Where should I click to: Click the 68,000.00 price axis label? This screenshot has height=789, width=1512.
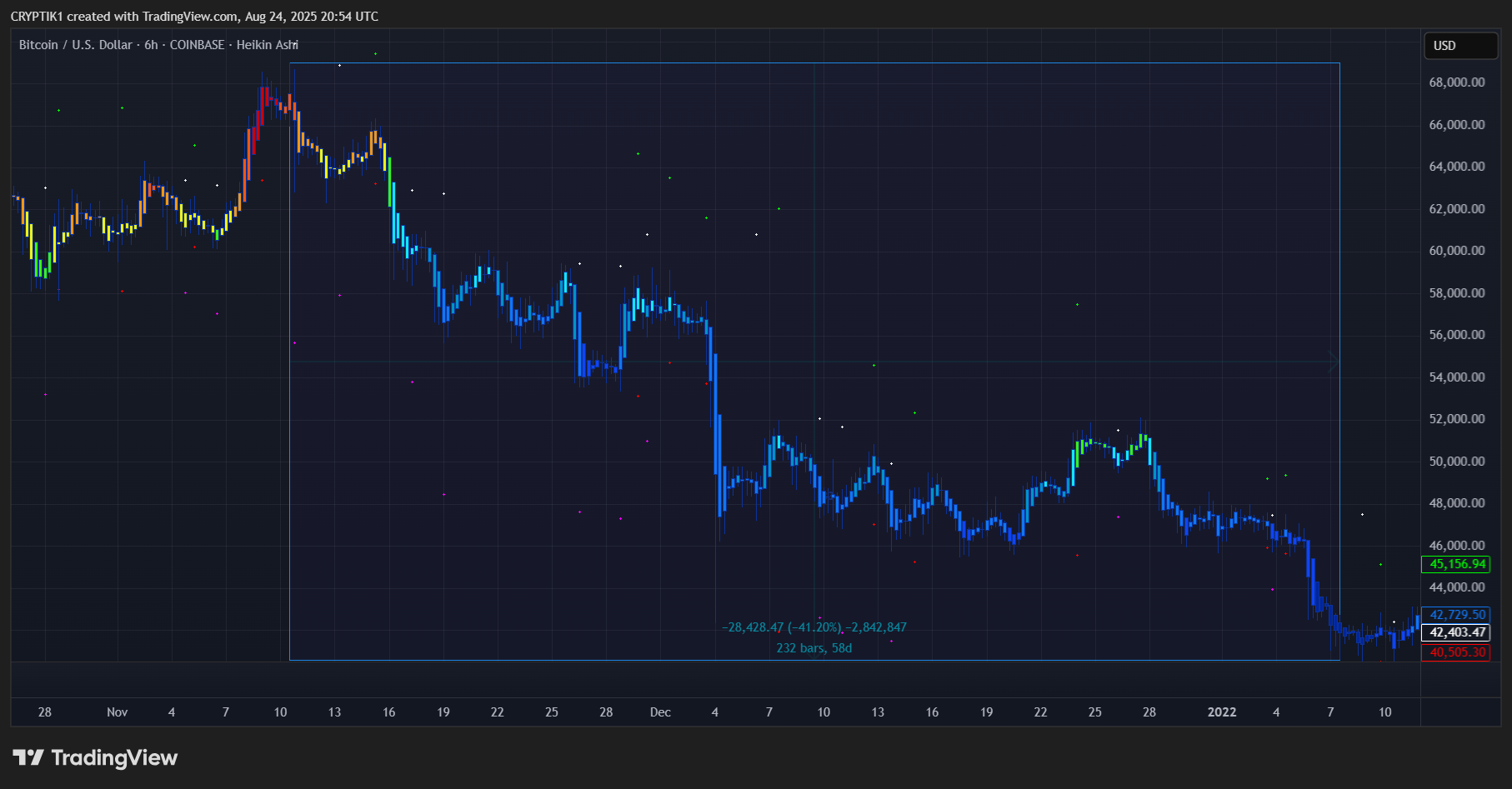(x=1457, y=82)
